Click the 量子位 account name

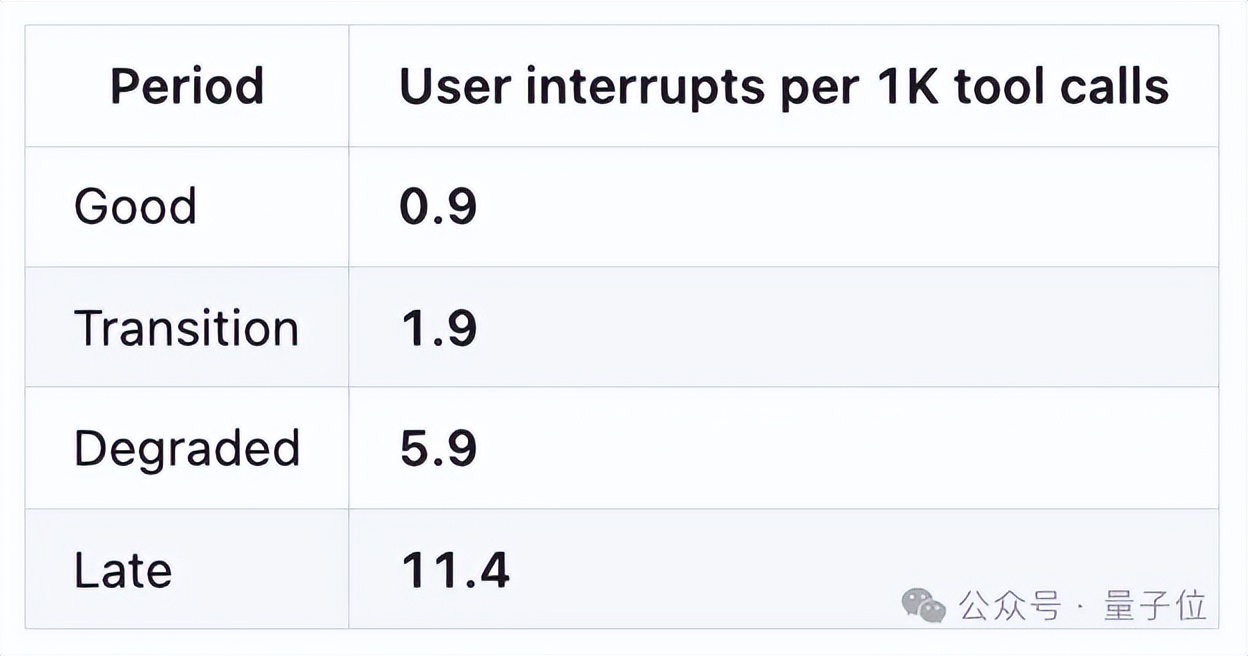(x=1156, y=605)
